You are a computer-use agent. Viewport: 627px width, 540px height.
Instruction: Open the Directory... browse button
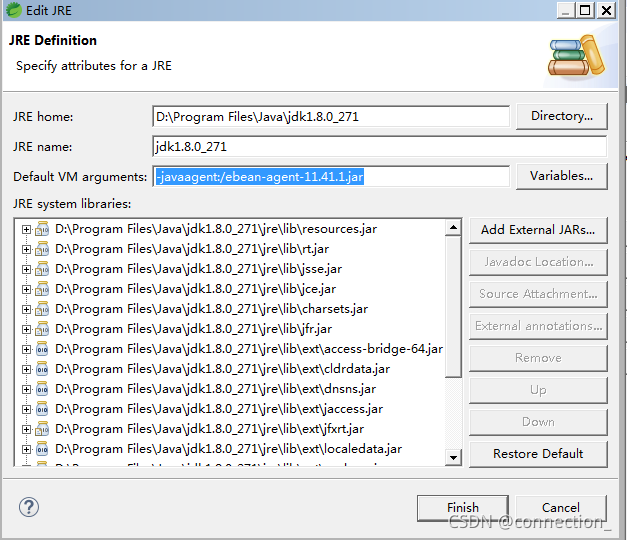click(x=562, y=116)
